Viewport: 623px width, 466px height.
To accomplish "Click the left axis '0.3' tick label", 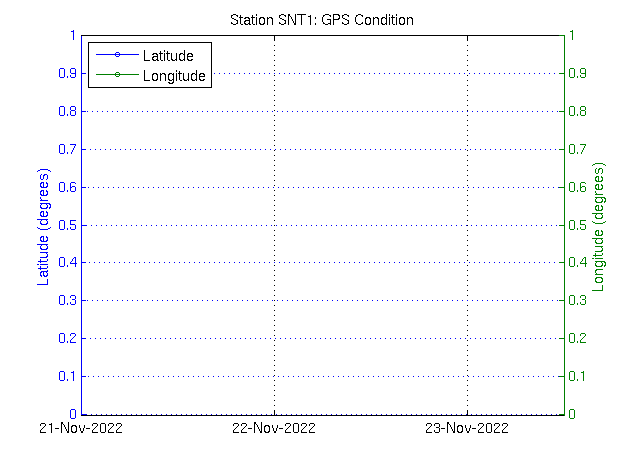I will point(68,300).
